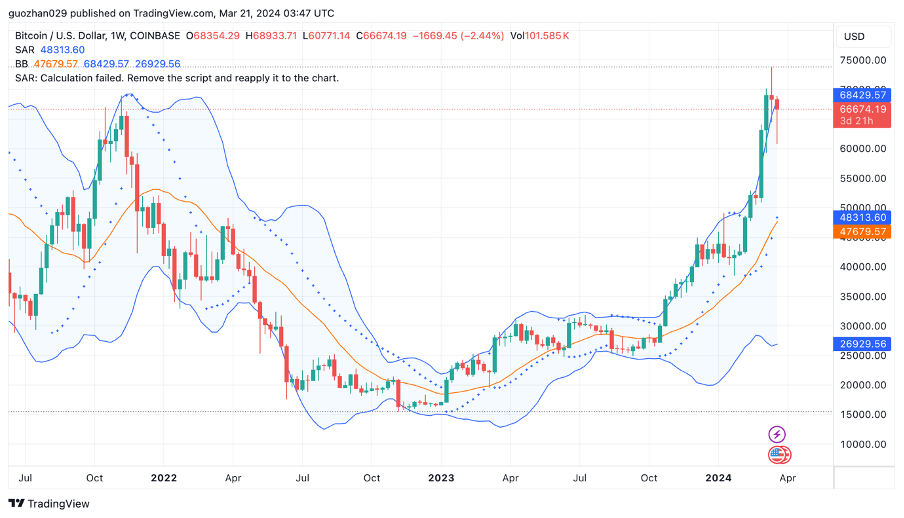Click the SAR calculation failed error message

177,77
